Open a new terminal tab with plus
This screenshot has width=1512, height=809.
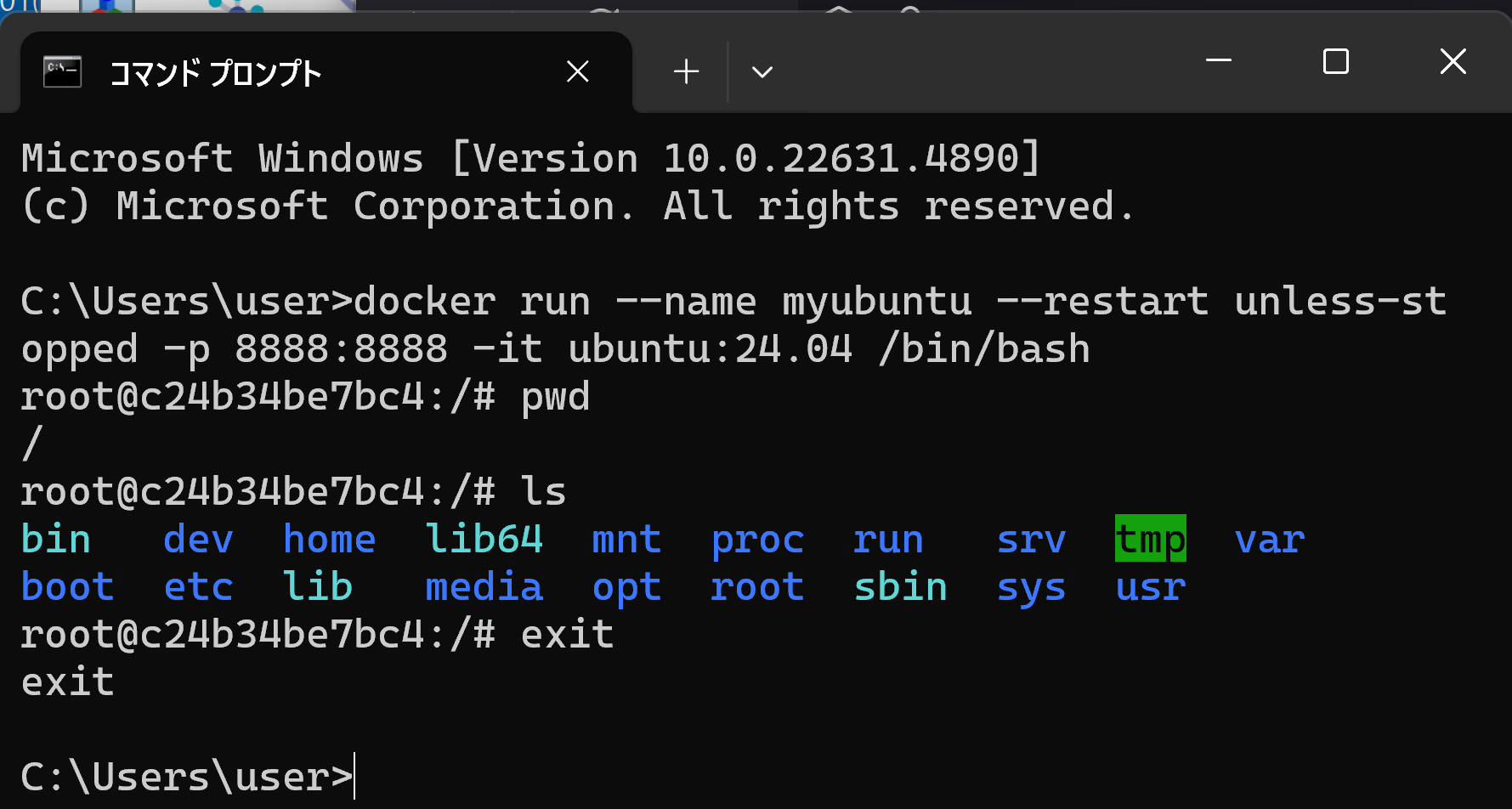pyautogui.click(x=686, y=72)
